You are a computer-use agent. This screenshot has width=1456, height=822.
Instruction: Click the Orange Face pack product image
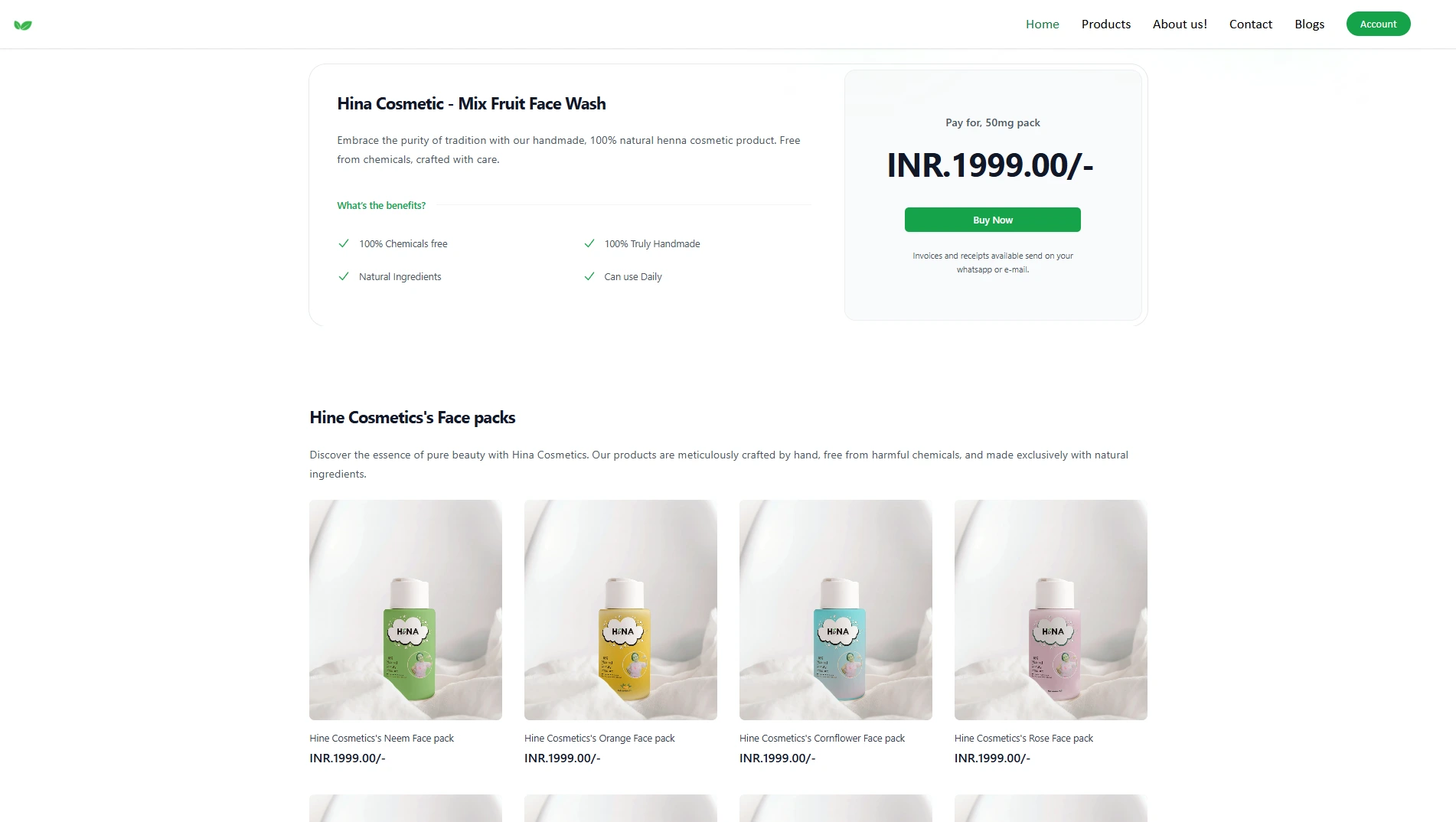tap(620, 610)
